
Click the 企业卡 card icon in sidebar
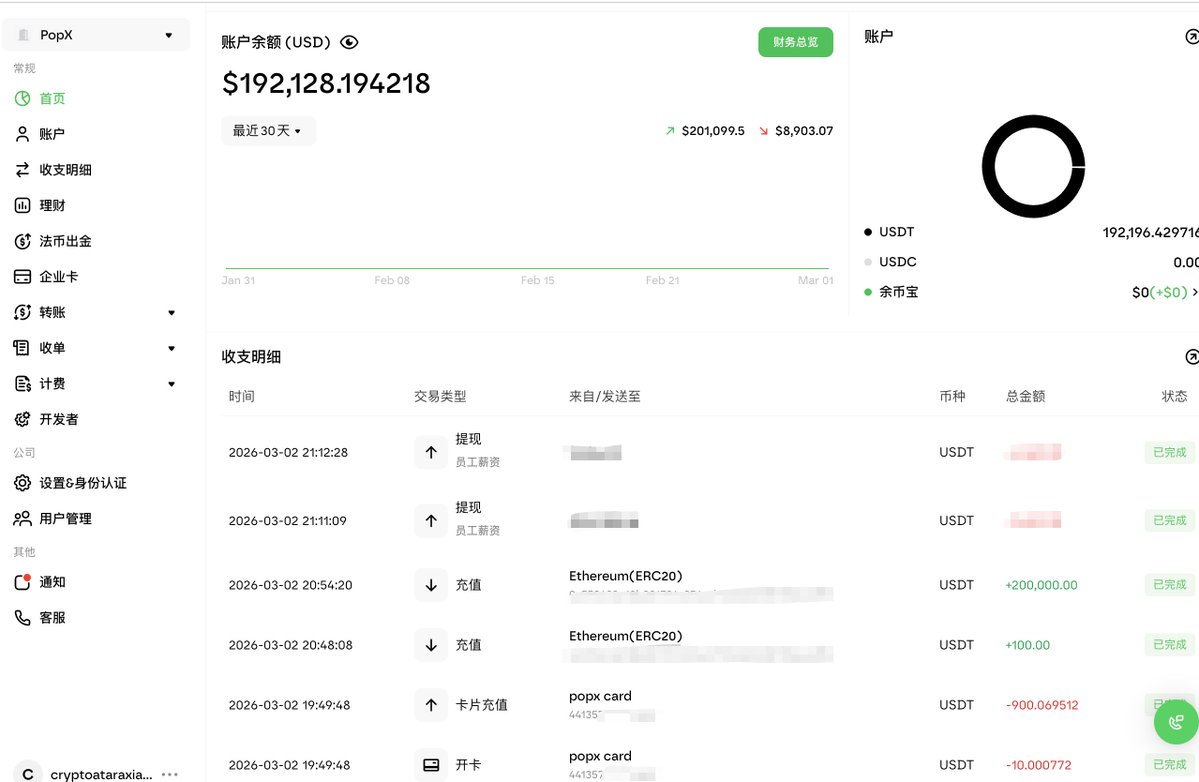point(22,277)
